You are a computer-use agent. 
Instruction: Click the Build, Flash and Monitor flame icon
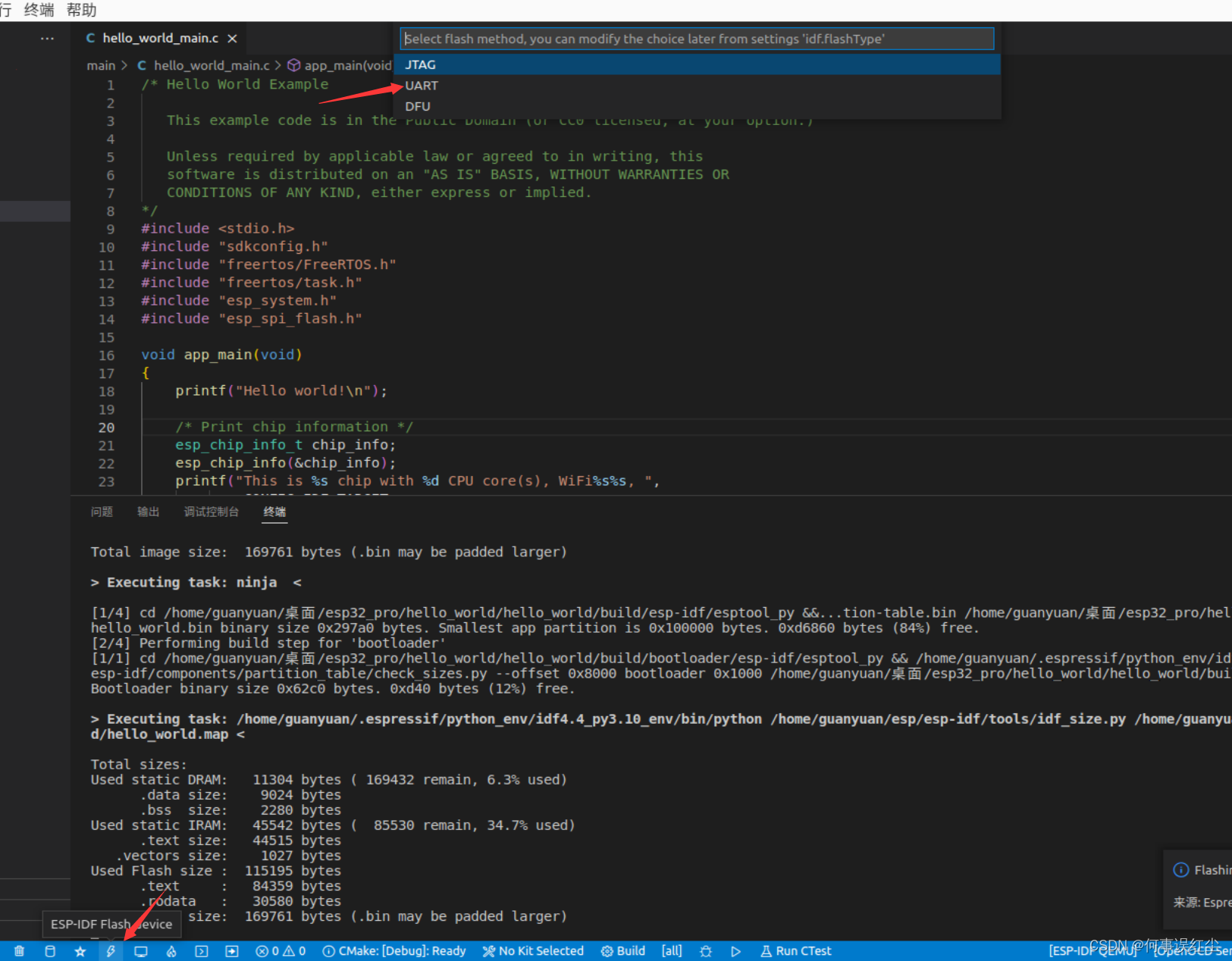171,951
